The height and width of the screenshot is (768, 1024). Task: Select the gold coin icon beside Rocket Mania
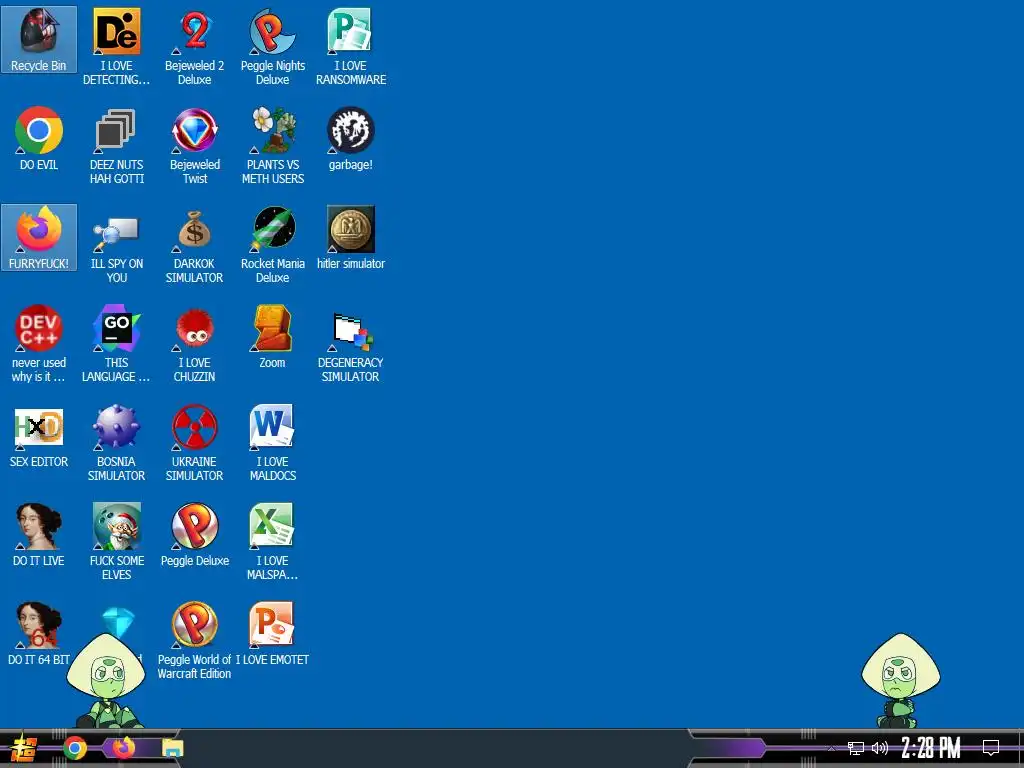tap(351, 238)
